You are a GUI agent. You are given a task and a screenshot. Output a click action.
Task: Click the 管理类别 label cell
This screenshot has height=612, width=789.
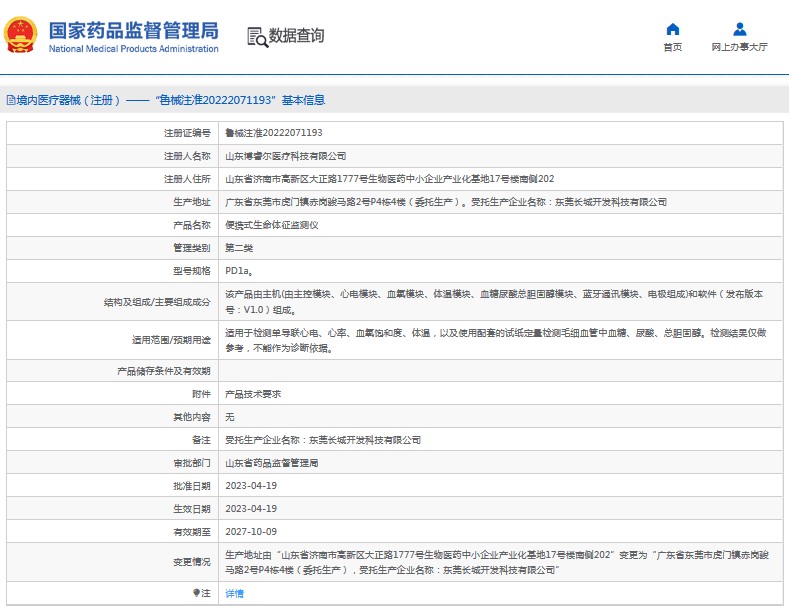pyautogui.click(x=113, y=248)
